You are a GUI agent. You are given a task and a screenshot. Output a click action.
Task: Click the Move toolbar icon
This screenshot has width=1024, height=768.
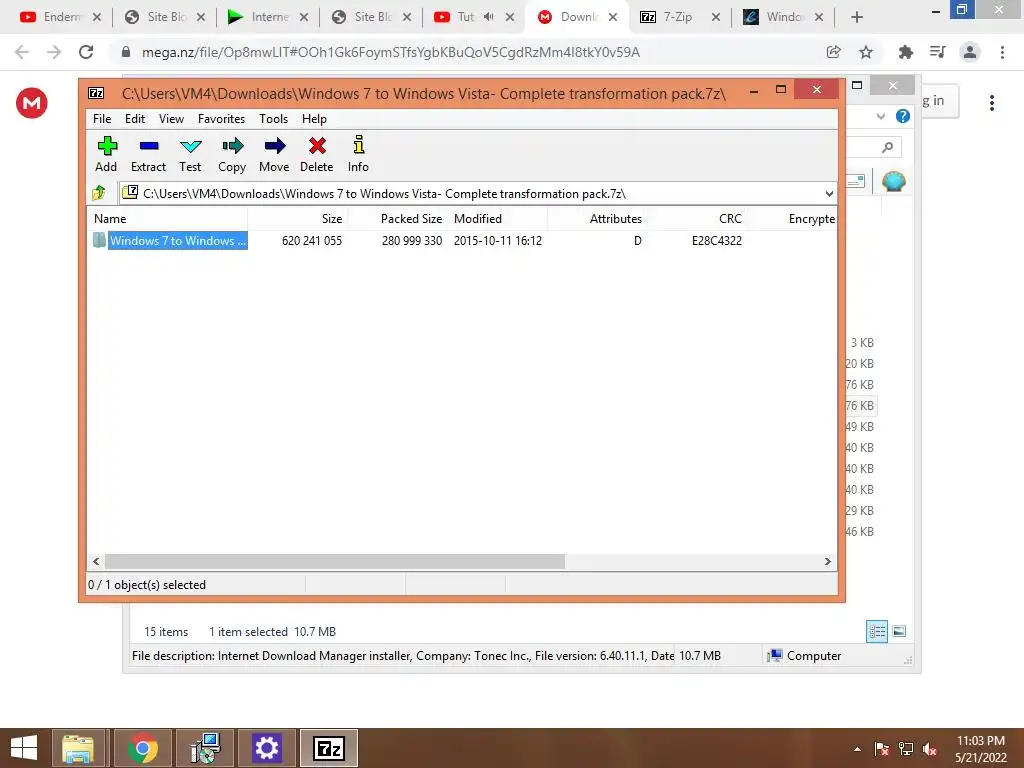coord(274,154)
